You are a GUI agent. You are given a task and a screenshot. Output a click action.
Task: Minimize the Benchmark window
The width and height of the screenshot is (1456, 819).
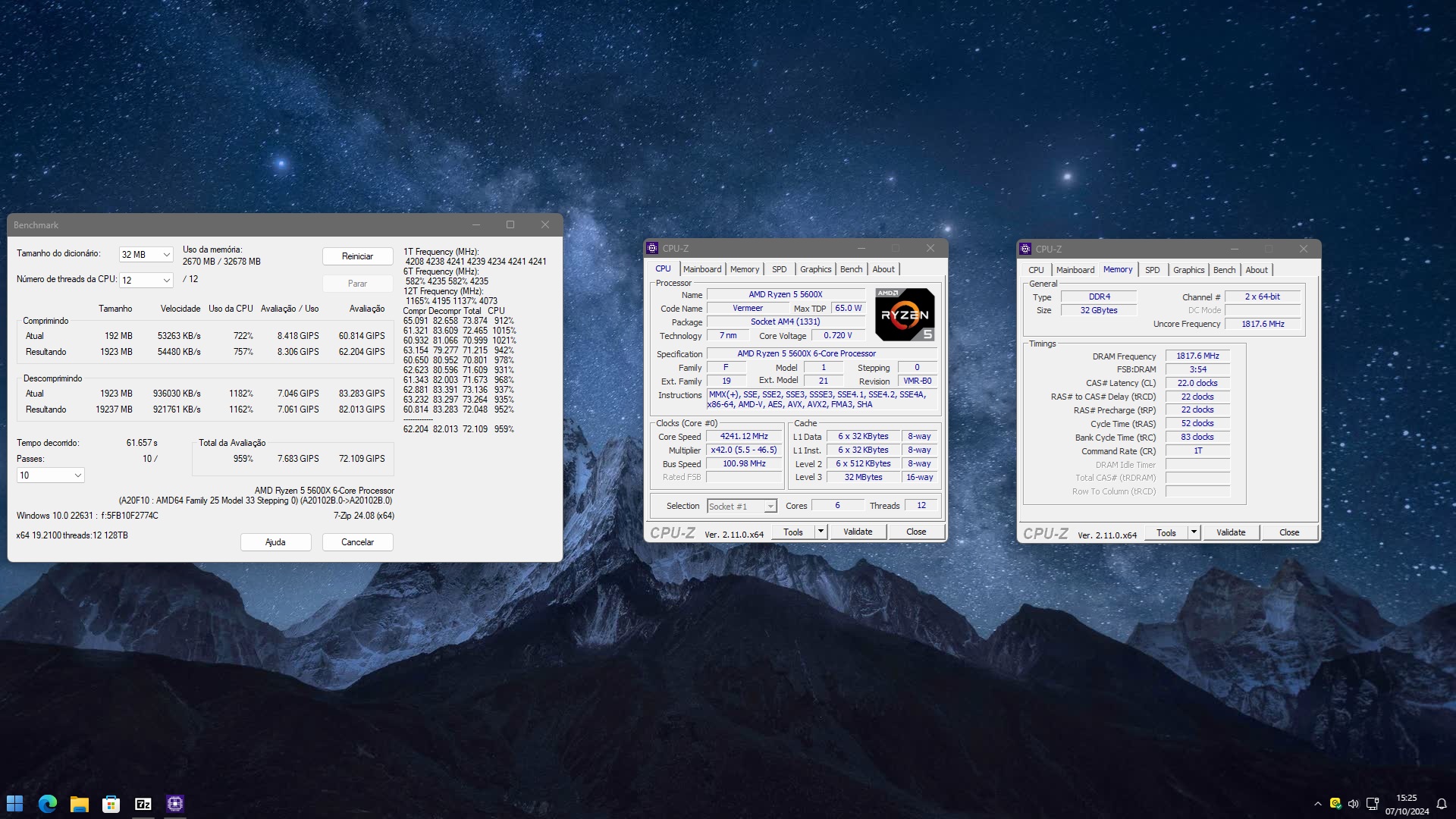click(476, 224)
